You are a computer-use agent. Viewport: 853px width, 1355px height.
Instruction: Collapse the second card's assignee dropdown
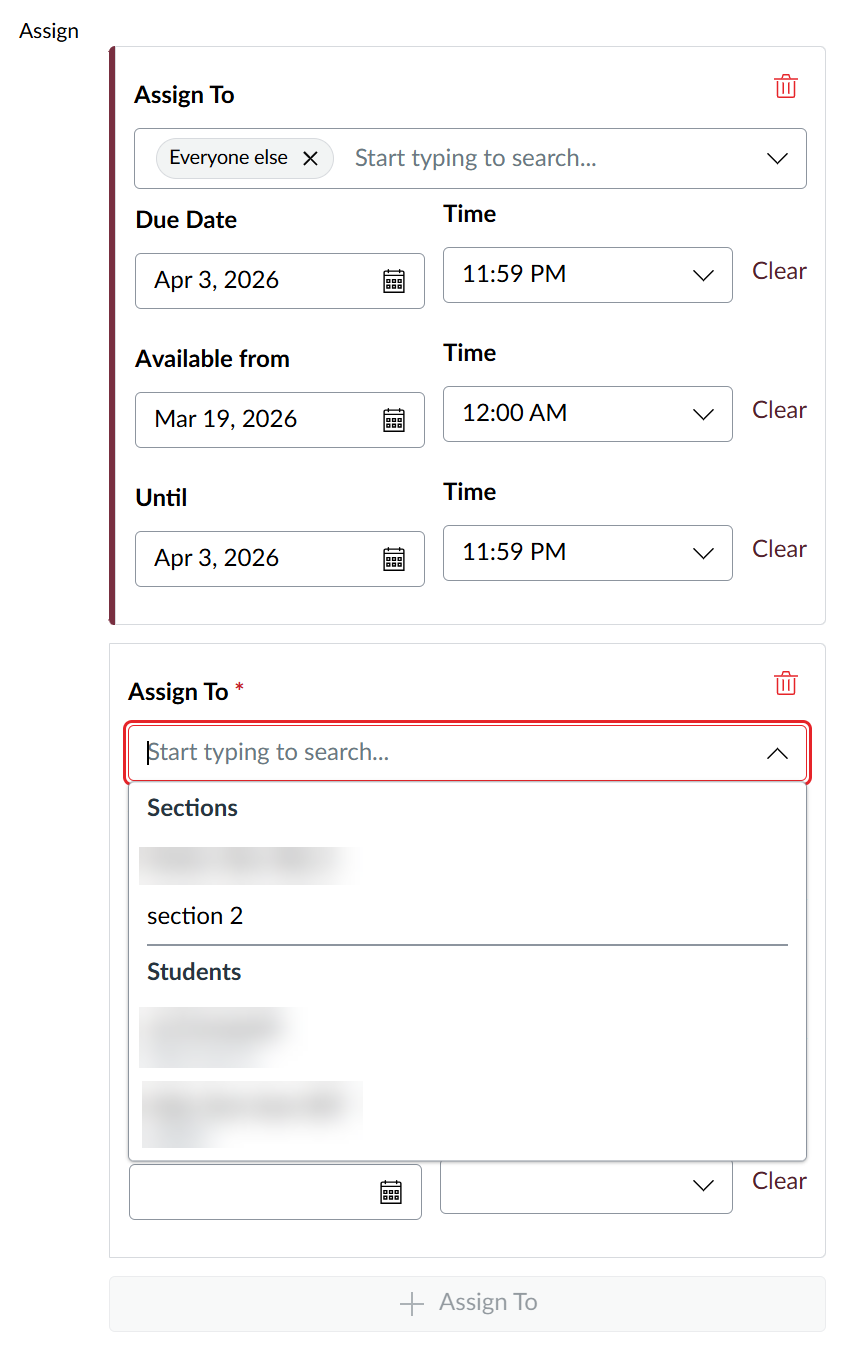778,752
